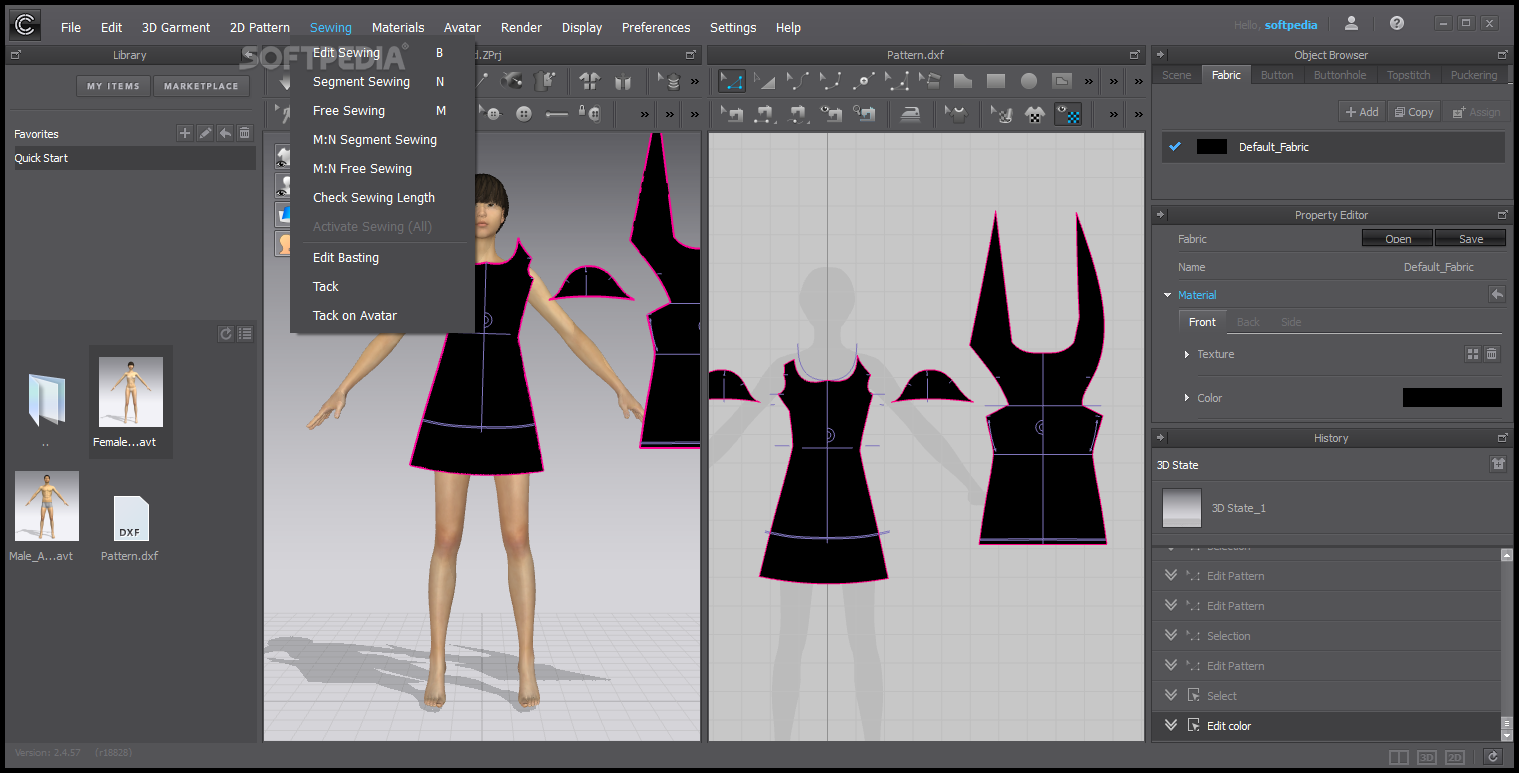1519x773 pixels.
Task: Select the Button tool in 3D toolbar
Action: tap(524, 113)
